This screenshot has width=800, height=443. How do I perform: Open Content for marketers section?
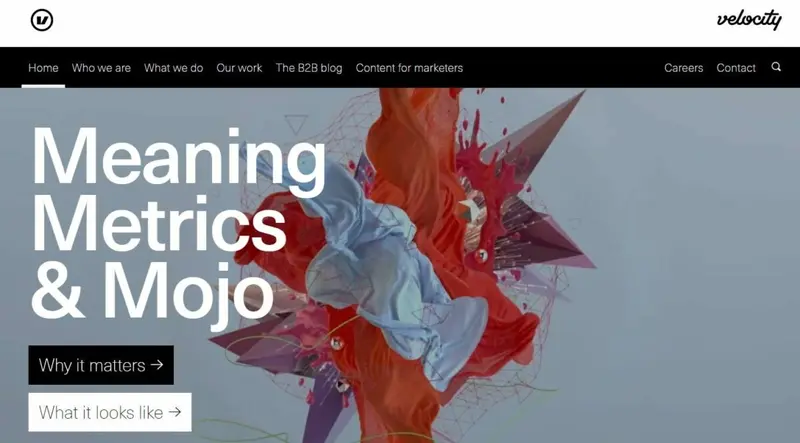point(409,68)
